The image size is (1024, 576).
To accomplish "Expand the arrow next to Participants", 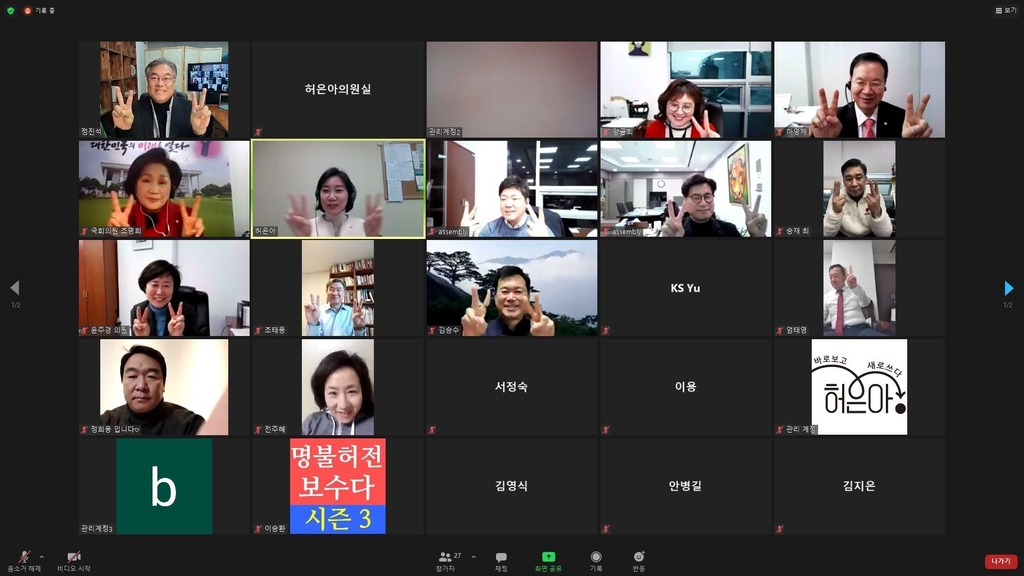I will click(x=473, y=556).
